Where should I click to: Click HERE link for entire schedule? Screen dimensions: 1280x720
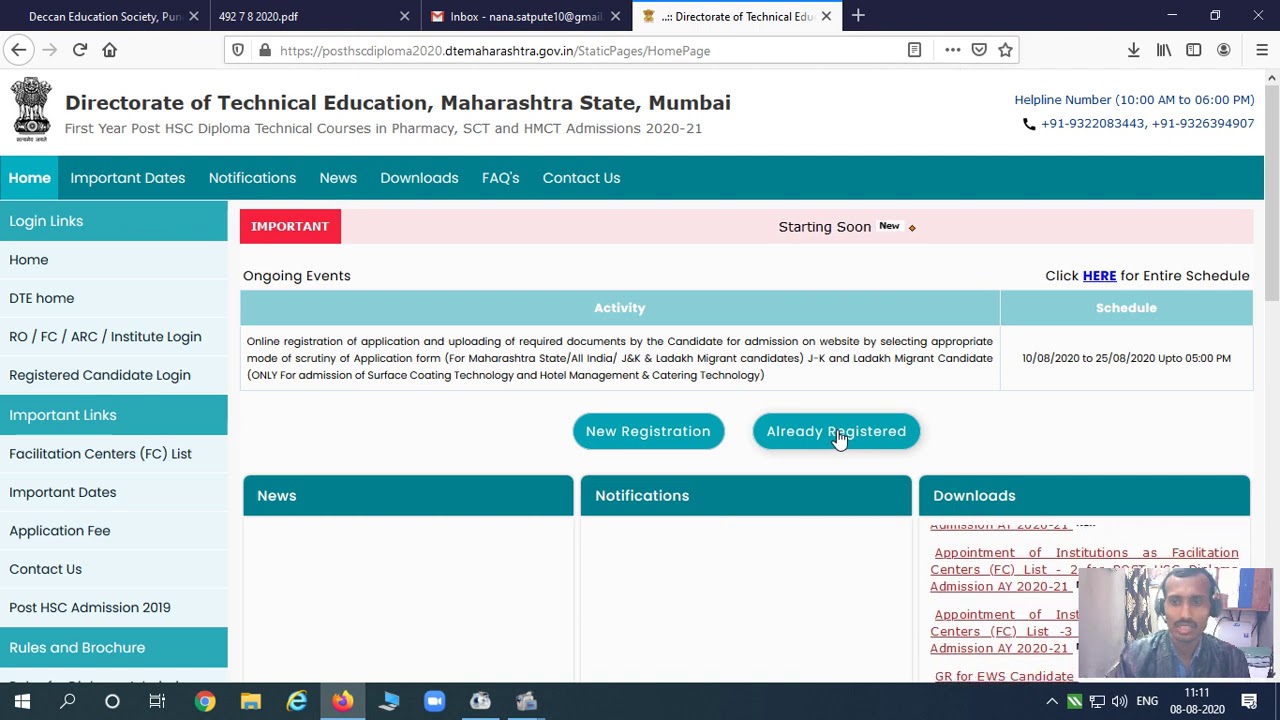point(1099,276)
